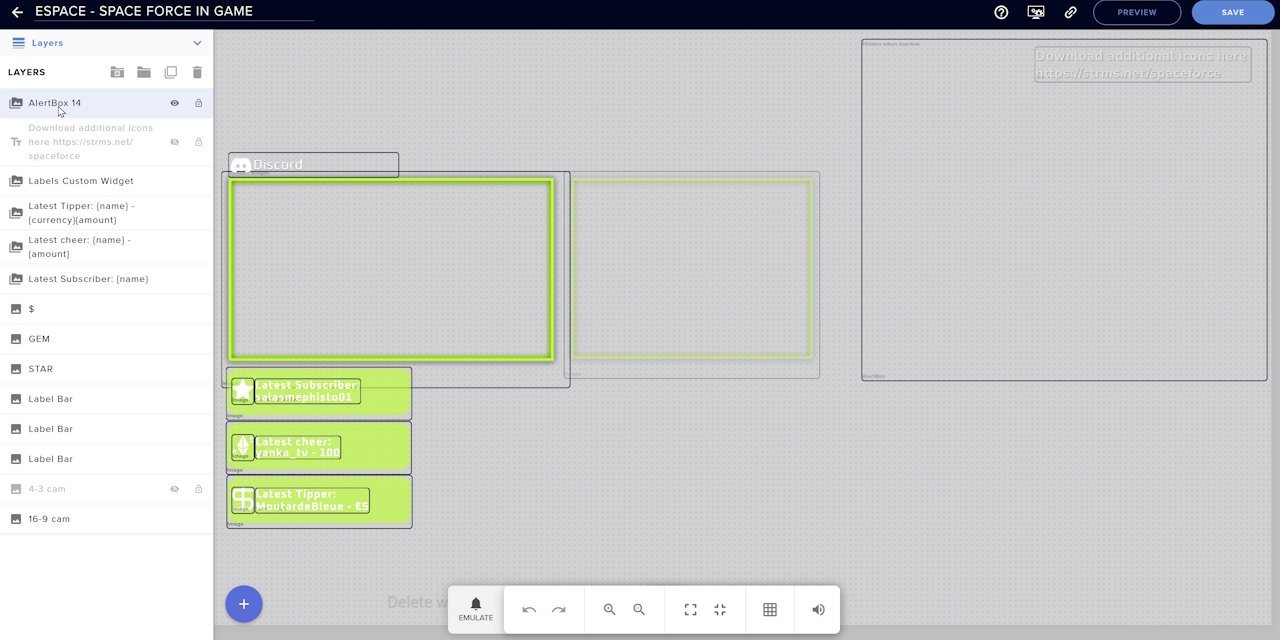This screenshot has width=1280, height=640.
Task: Select the Download additional icons text layer
Action: [x=106, y=142]
